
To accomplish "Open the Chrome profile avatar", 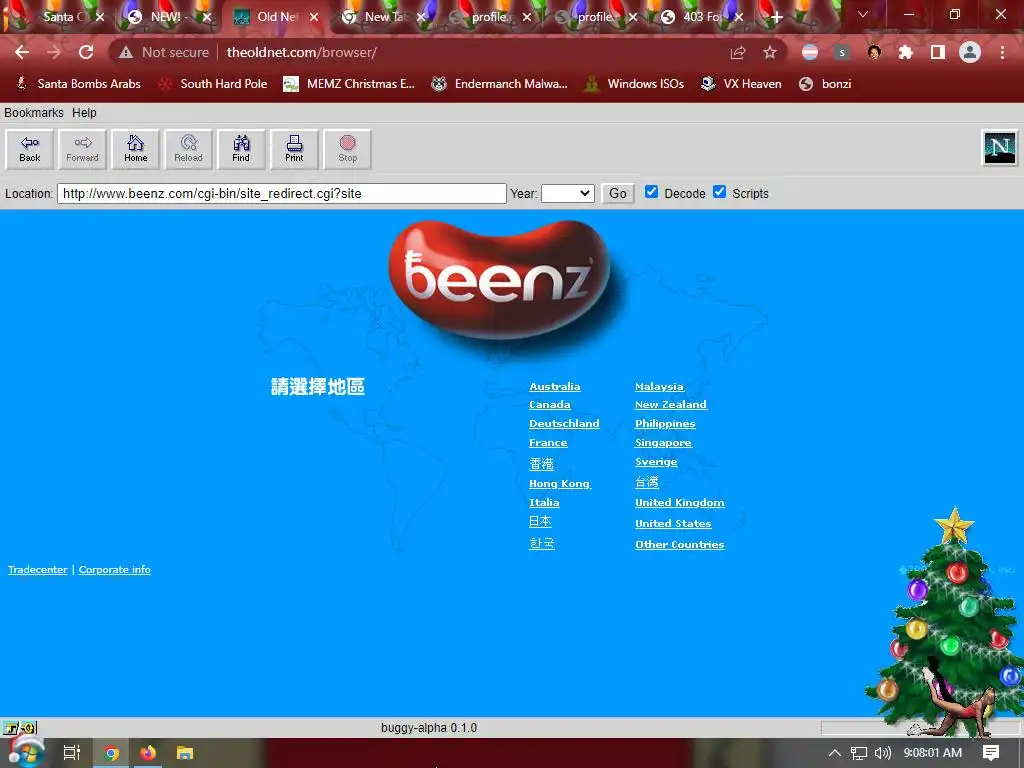I will tap(970, 52).
